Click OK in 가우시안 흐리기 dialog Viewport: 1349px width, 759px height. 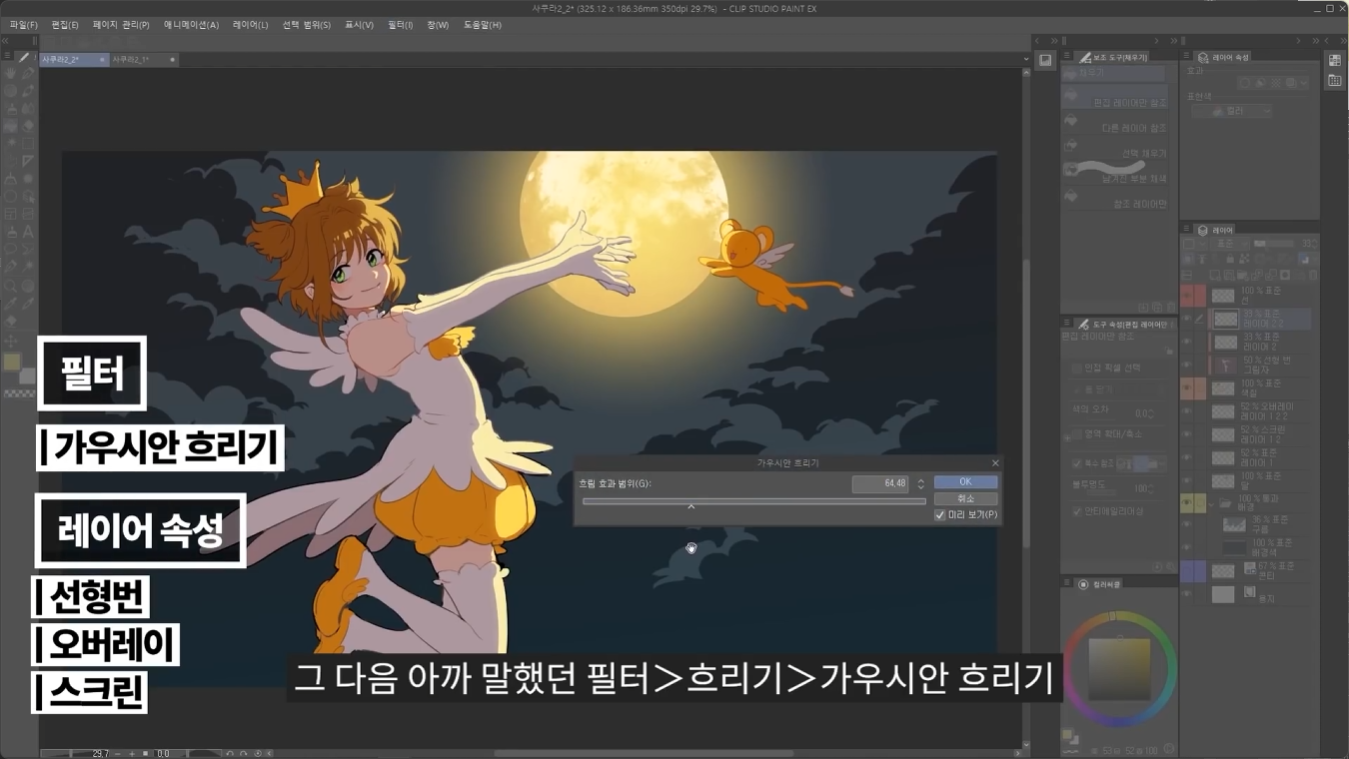click(x=965, y=482)
